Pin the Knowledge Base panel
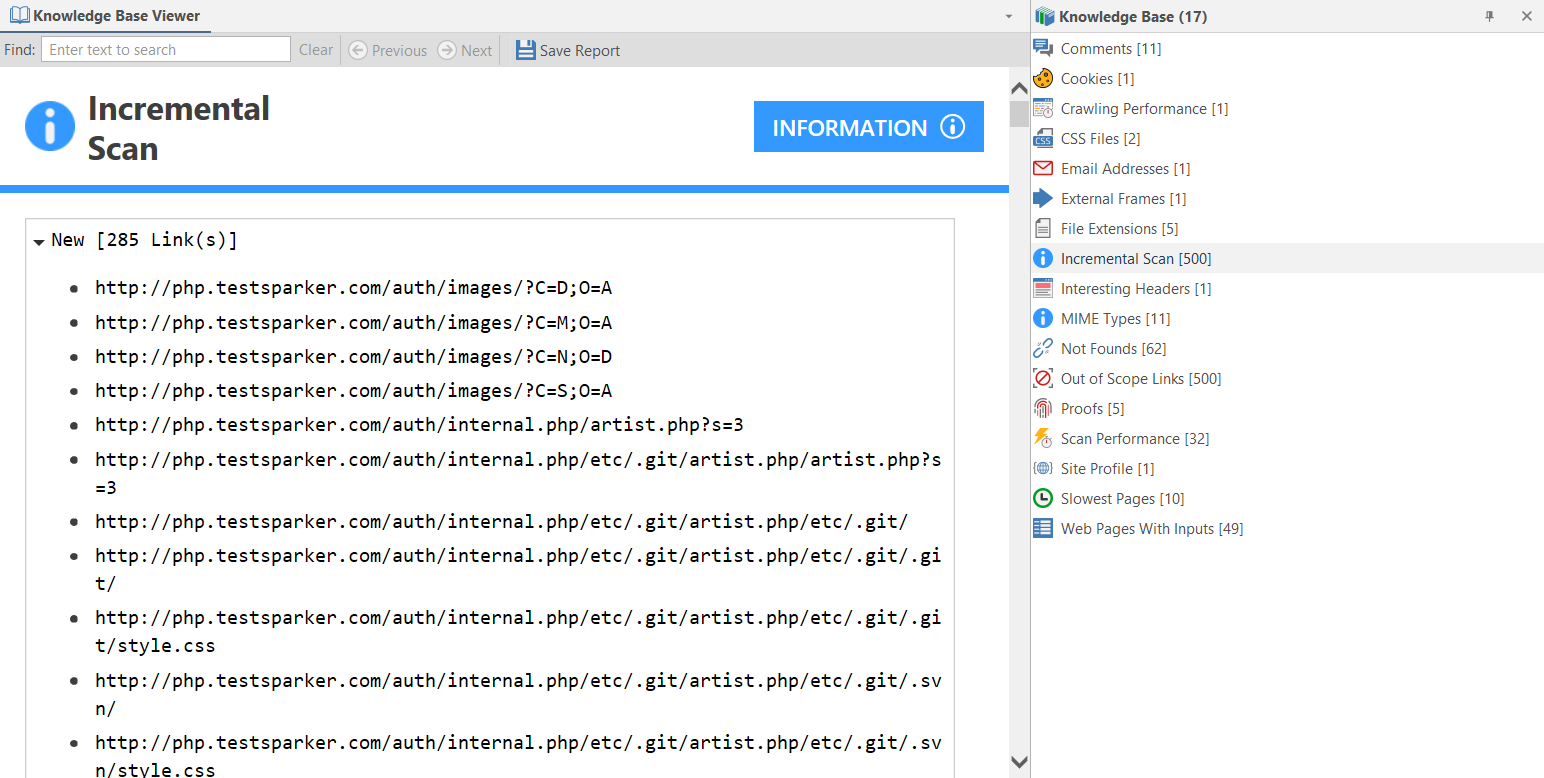The width and height of the screenshot is (1544, 778). coord(1489,16)
